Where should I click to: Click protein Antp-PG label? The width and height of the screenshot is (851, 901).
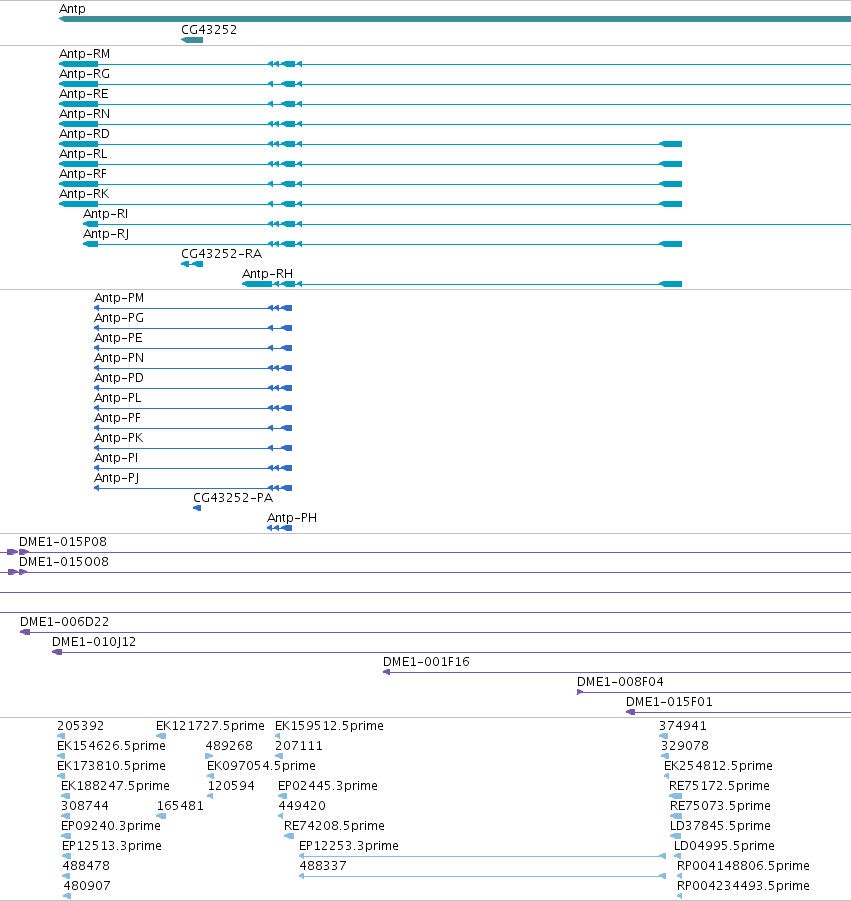click(119, 318)
